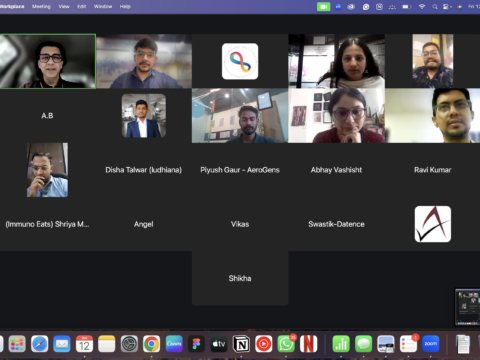Launch Notion from the dock
This screenshot has width=480, height=360.
(x=241, y=344)
